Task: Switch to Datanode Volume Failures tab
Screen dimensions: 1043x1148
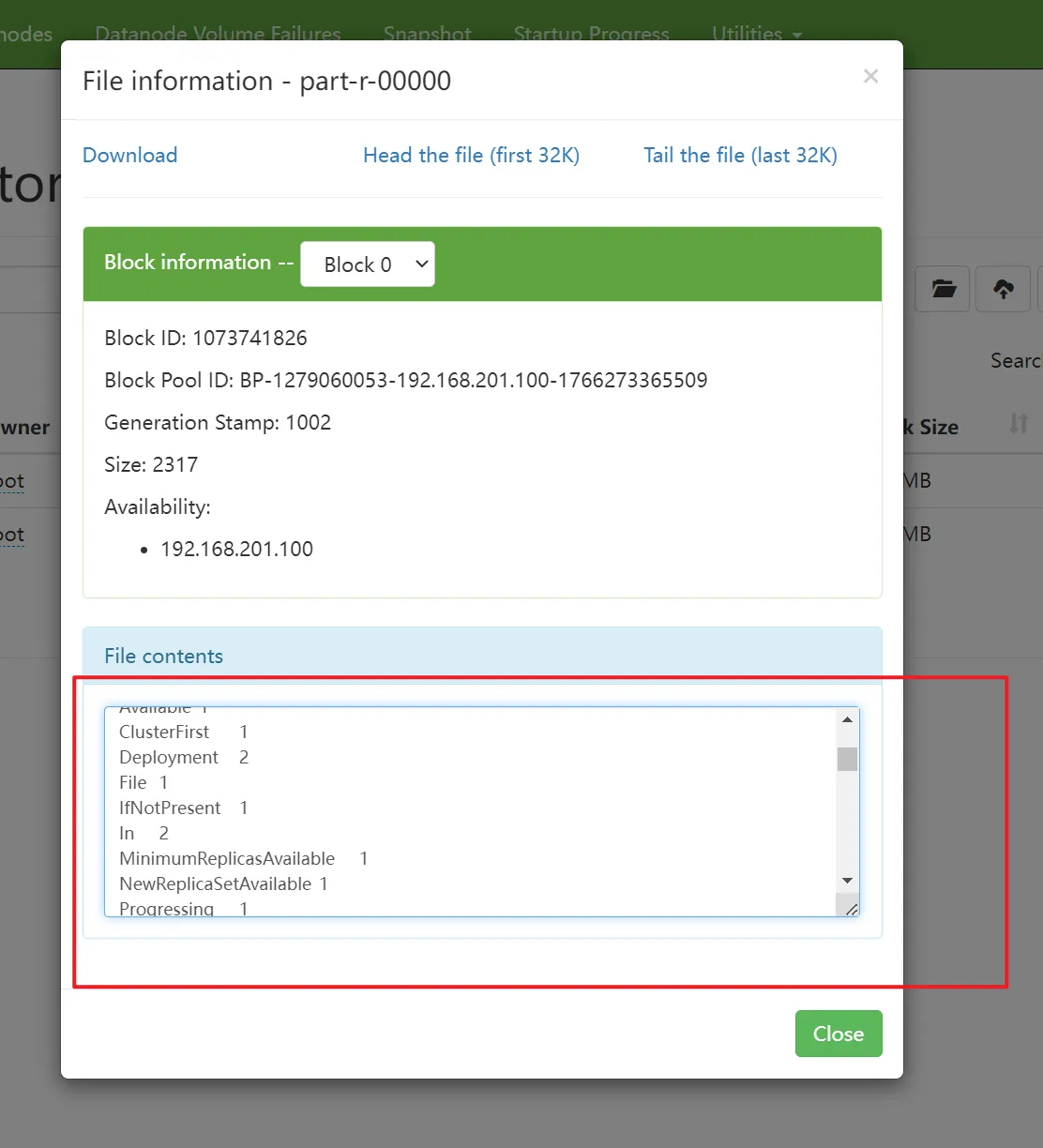Action: pyautogui.click(x=218, y=34)
